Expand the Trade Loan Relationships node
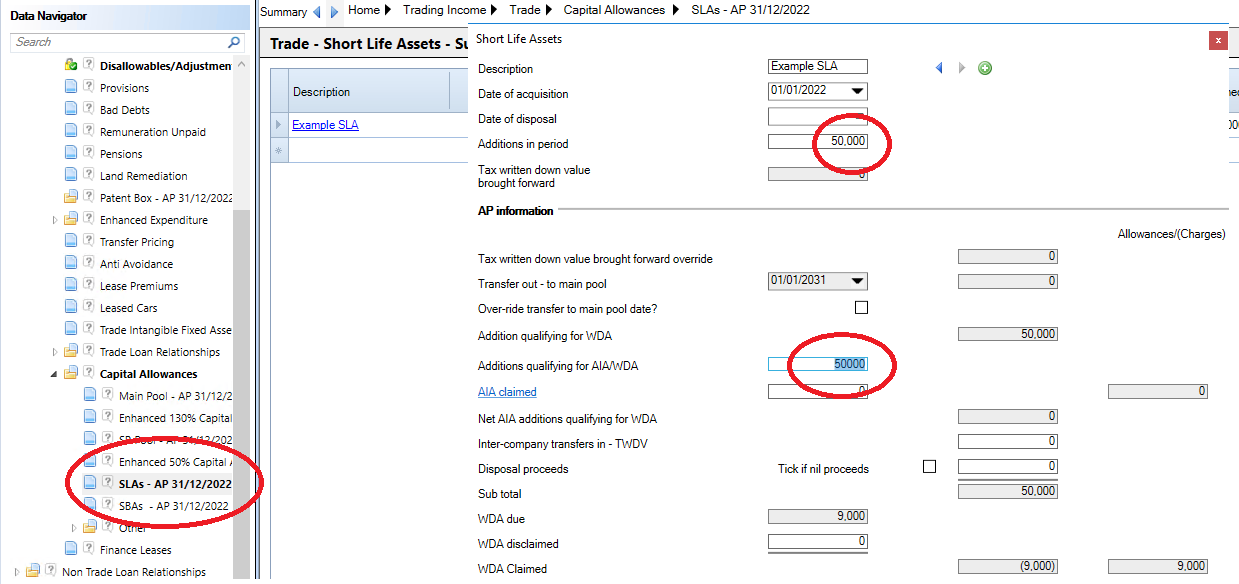 coord(55,352)
